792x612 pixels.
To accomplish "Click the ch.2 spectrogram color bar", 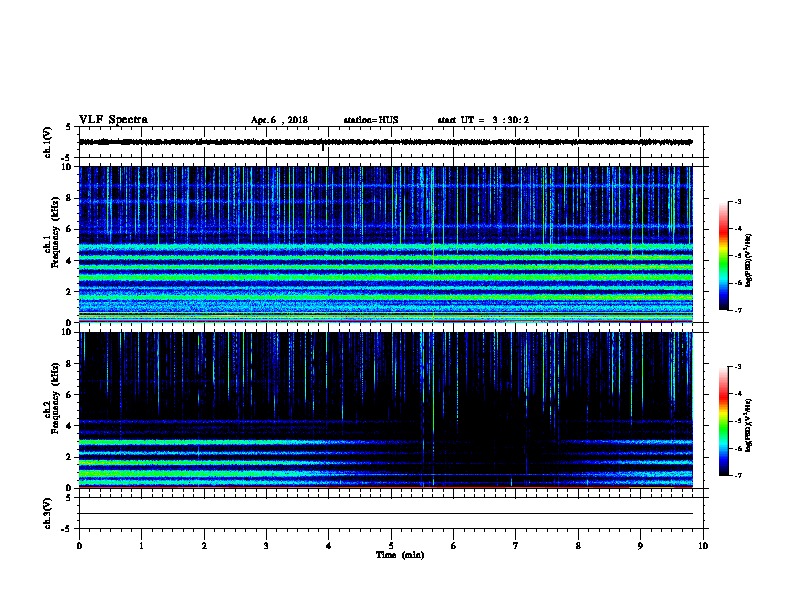I will (x=723, y=421).
